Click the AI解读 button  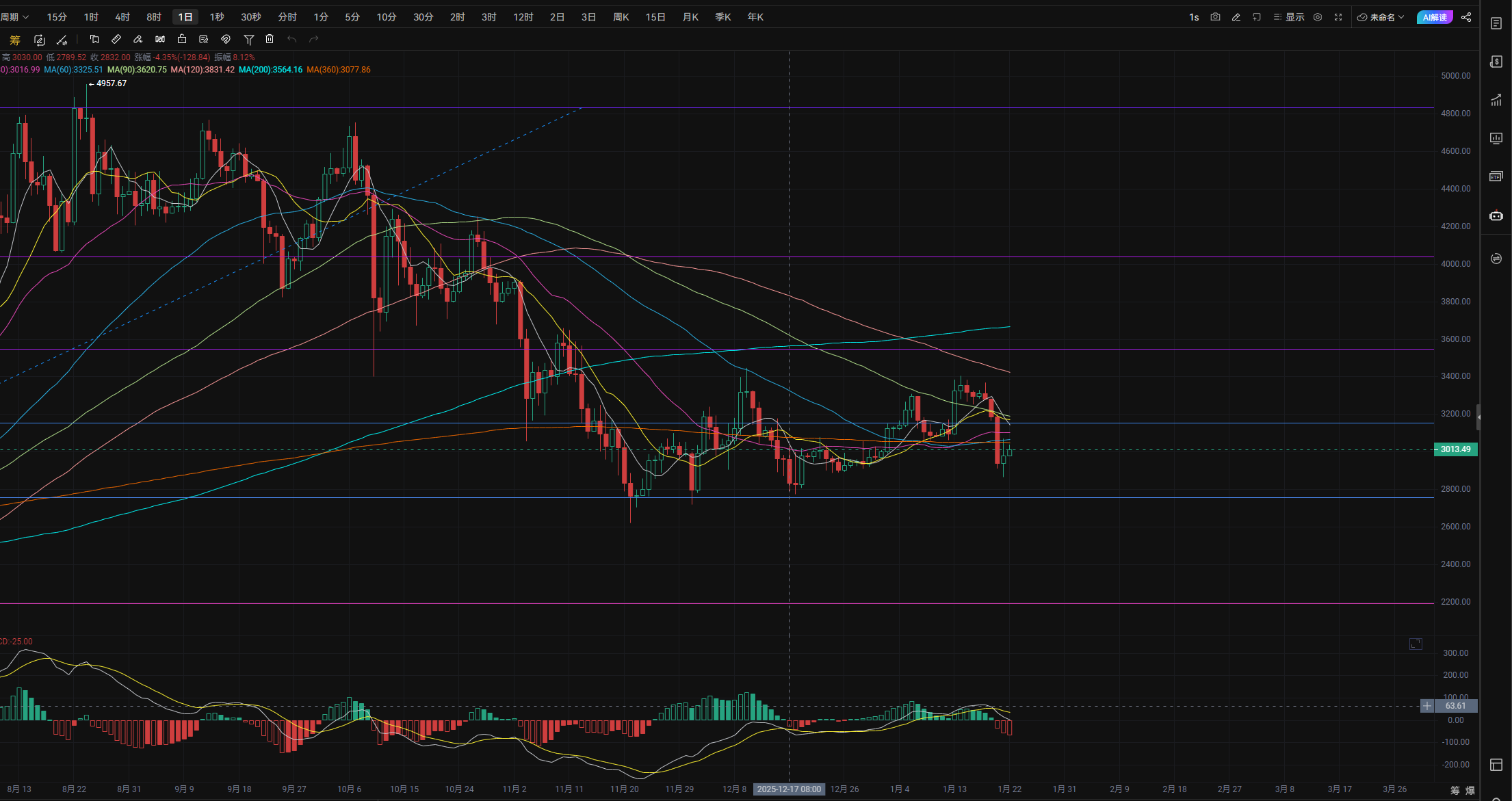coord(1434,17)
